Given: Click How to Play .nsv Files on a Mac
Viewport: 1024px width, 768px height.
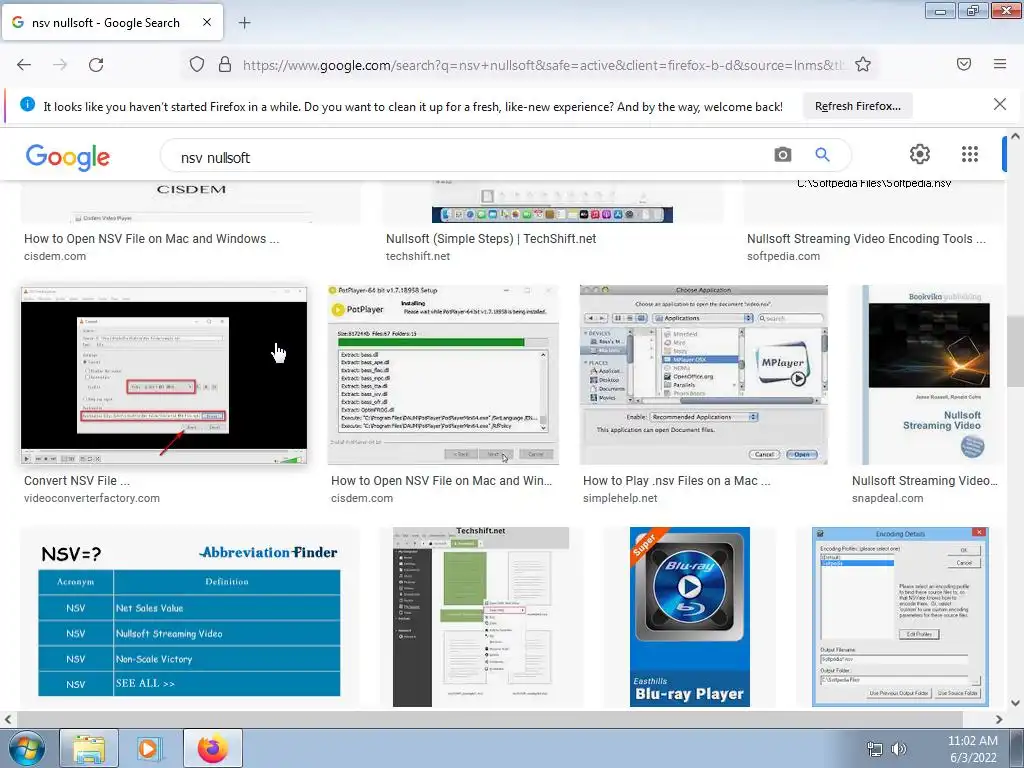Looking at the screenshot, I should tap(677, 481).
